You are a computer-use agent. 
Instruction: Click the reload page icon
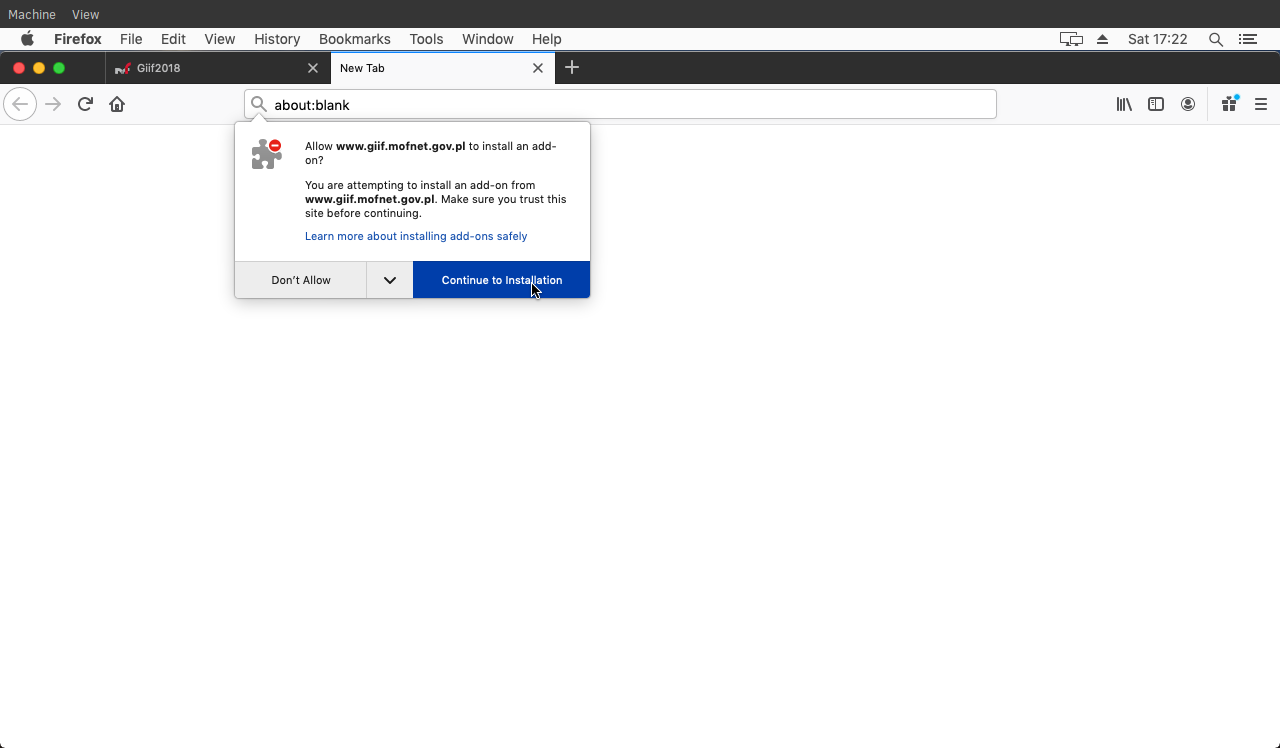coord(85,104)
